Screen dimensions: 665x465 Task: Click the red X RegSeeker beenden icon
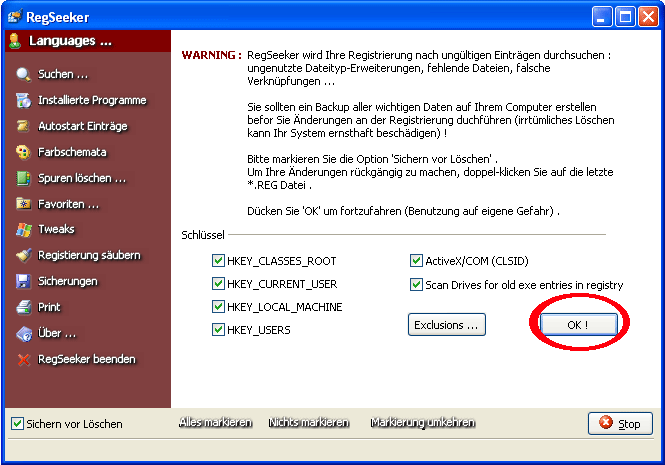tap(24, 359)
